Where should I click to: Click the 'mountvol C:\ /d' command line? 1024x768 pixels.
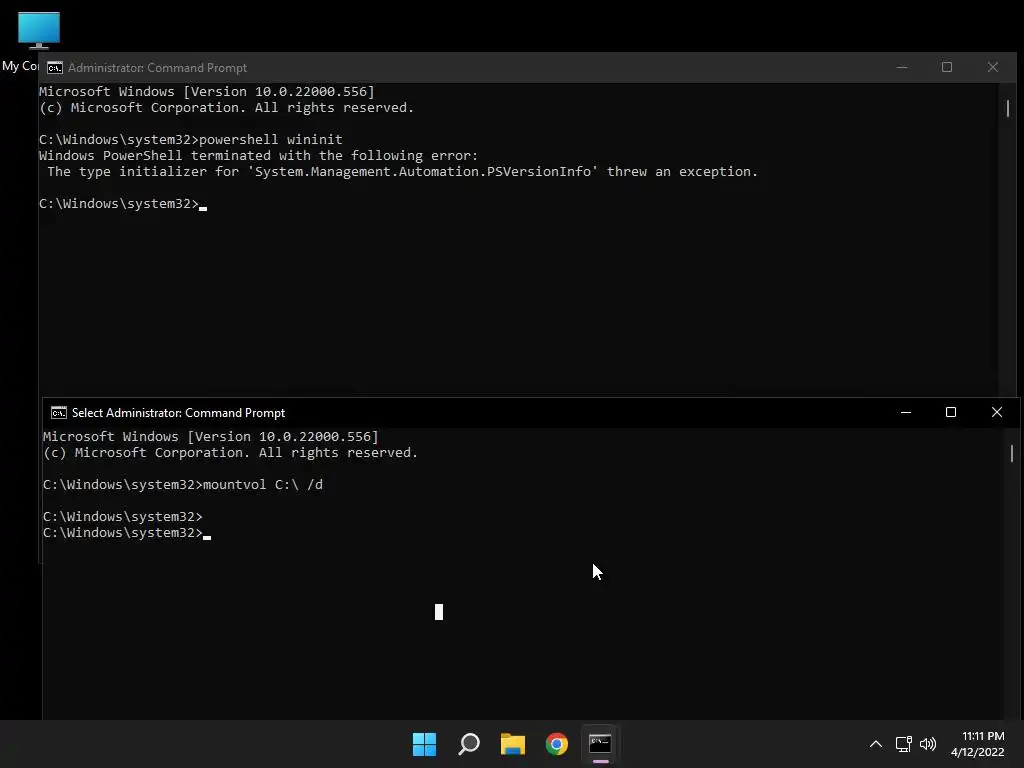click(x=183, y=485)
